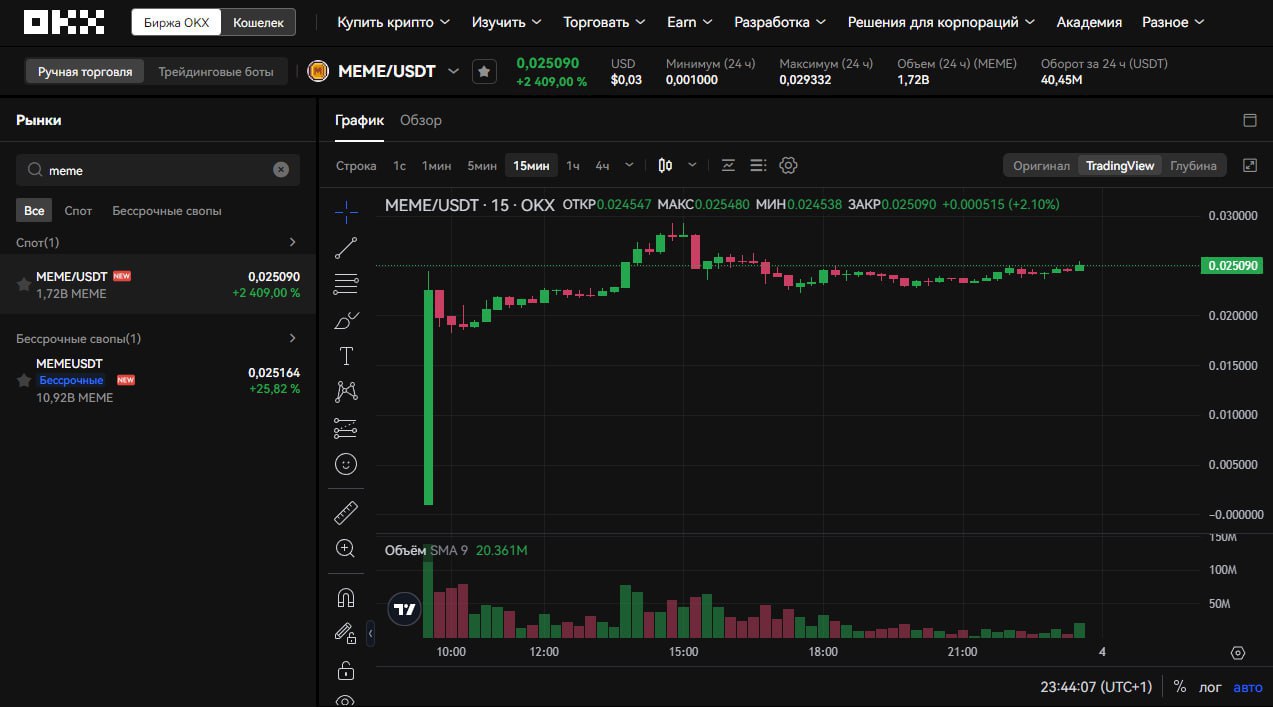Switch to Обзор tab

pyautogui.click(x=421, y=120)
